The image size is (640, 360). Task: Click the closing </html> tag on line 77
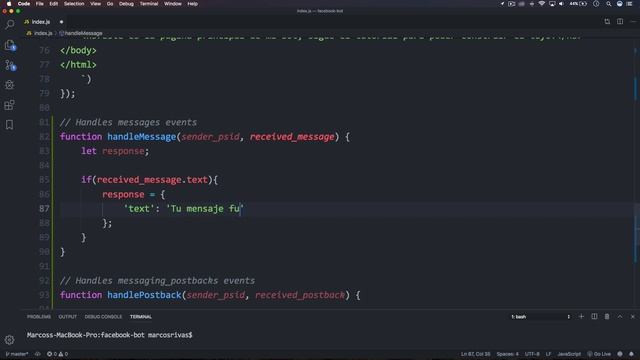78,64
